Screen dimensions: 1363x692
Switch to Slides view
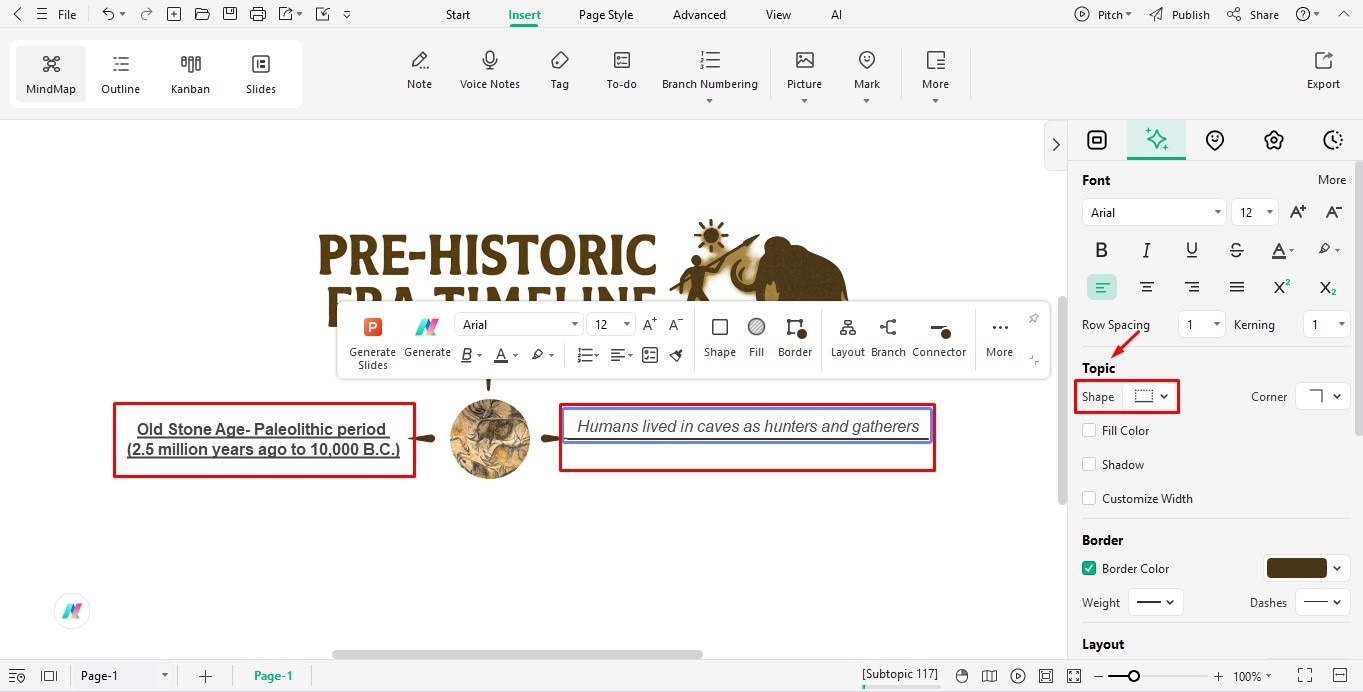pyautogui.click(x=261, y=74)
